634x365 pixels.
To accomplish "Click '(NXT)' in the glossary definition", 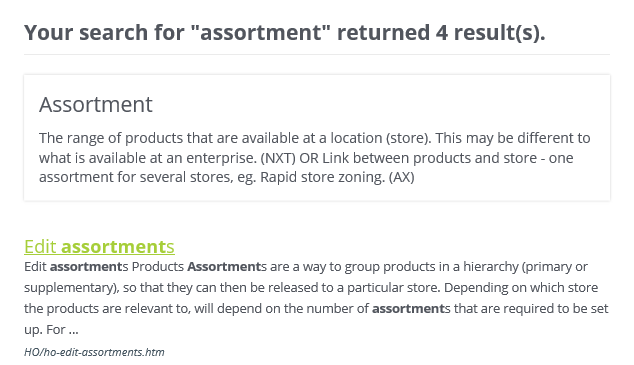I will [278, 158].
